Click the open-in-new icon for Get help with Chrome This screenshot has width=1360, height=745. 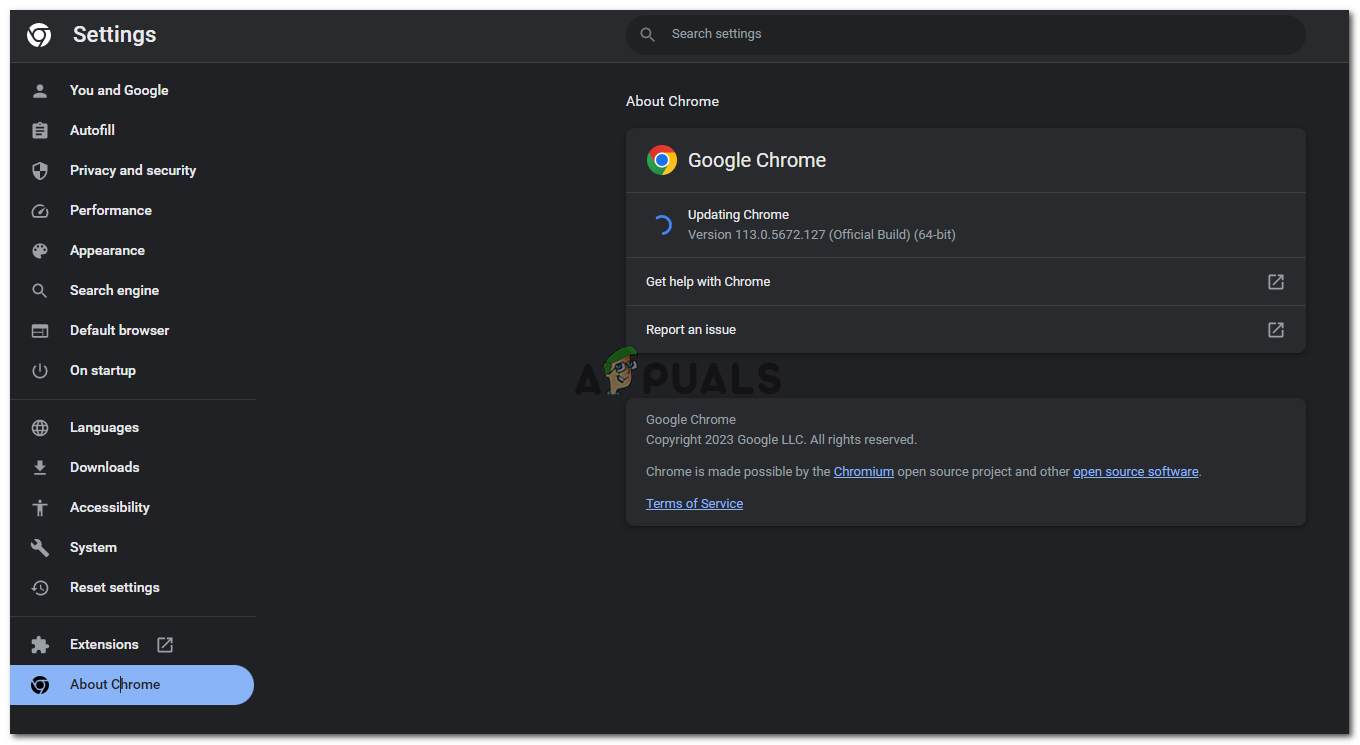[1276, 282]
